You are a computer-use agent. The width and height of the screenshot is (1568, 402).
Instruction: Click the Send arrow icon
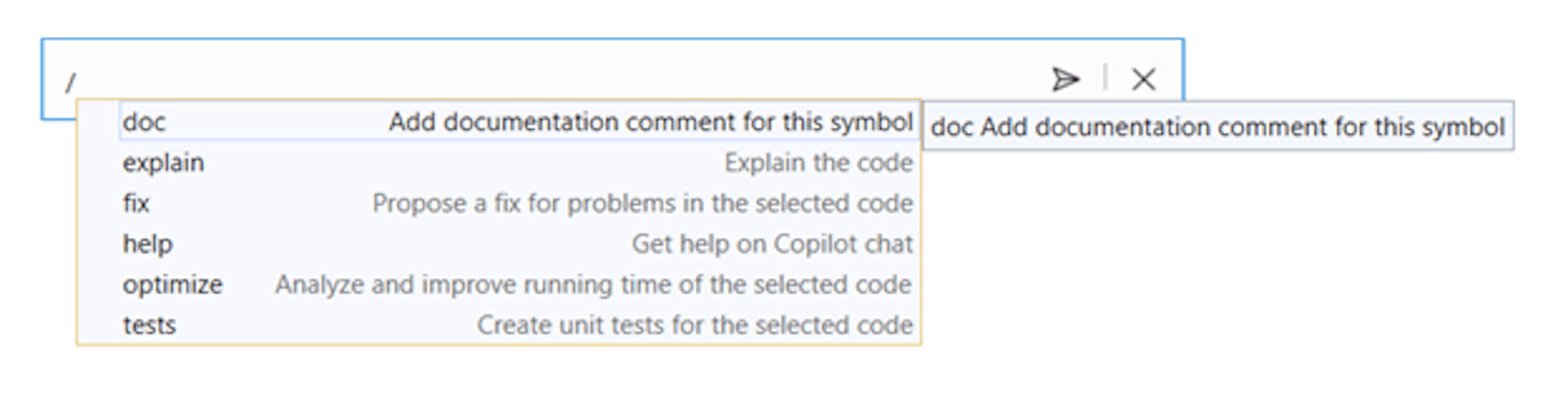1065,79
